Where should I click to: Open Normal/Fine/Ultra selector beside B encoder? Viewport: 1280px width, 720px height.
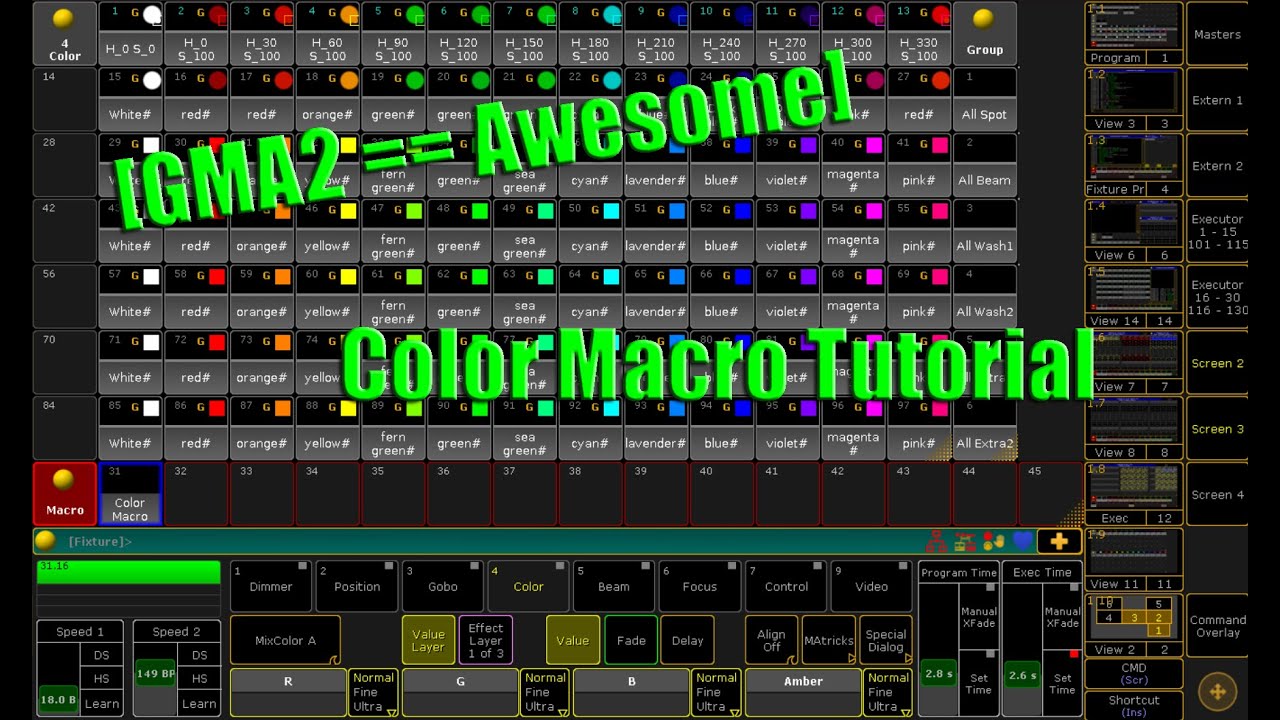click(716, 692)
